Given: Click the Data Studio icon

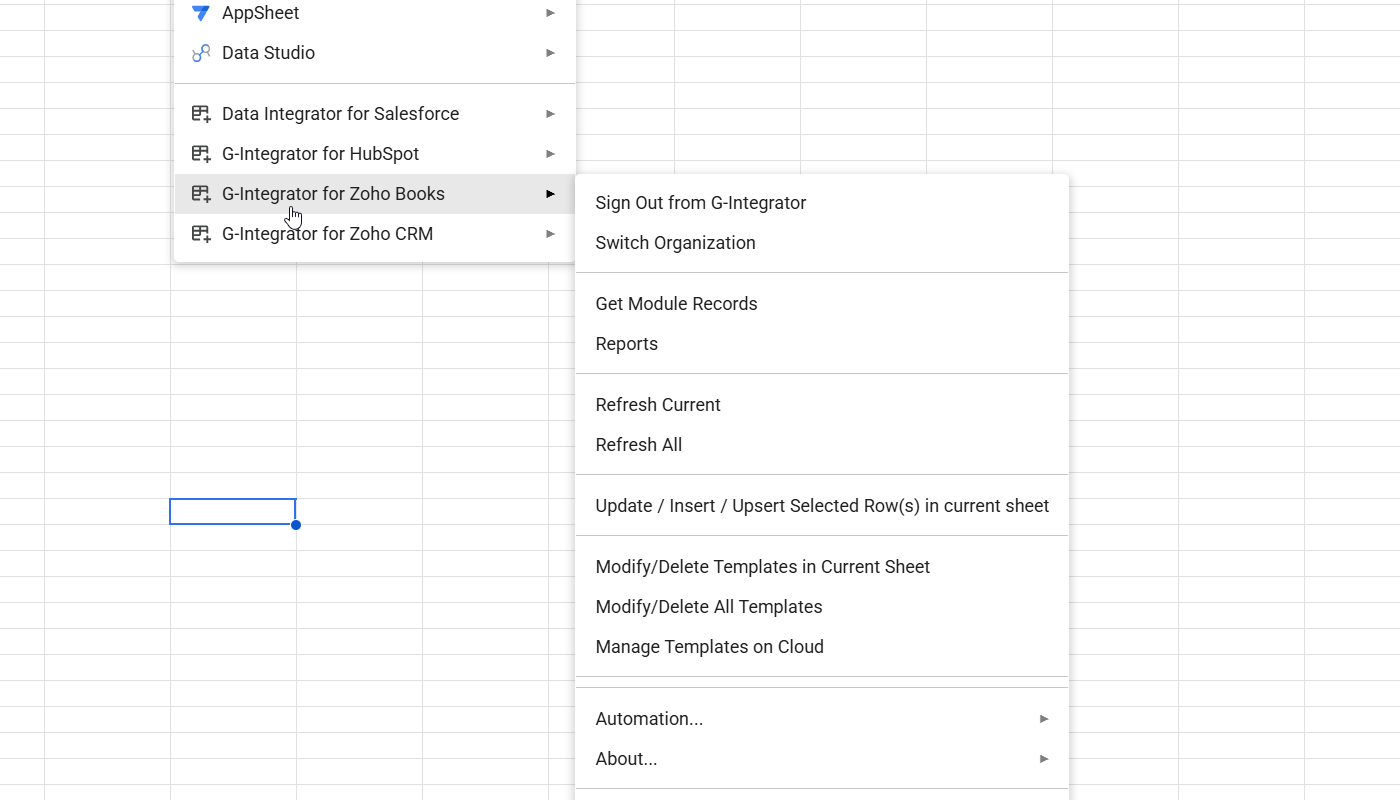Looking at the screenshot, I should click(201, 53).
